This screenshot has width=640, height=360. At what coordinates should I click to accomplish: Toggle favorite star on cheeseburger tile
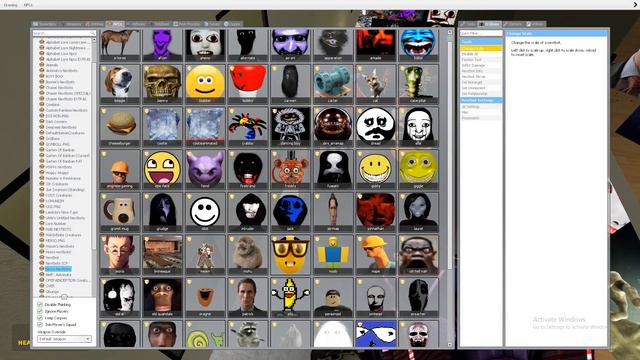coord(104,111)
